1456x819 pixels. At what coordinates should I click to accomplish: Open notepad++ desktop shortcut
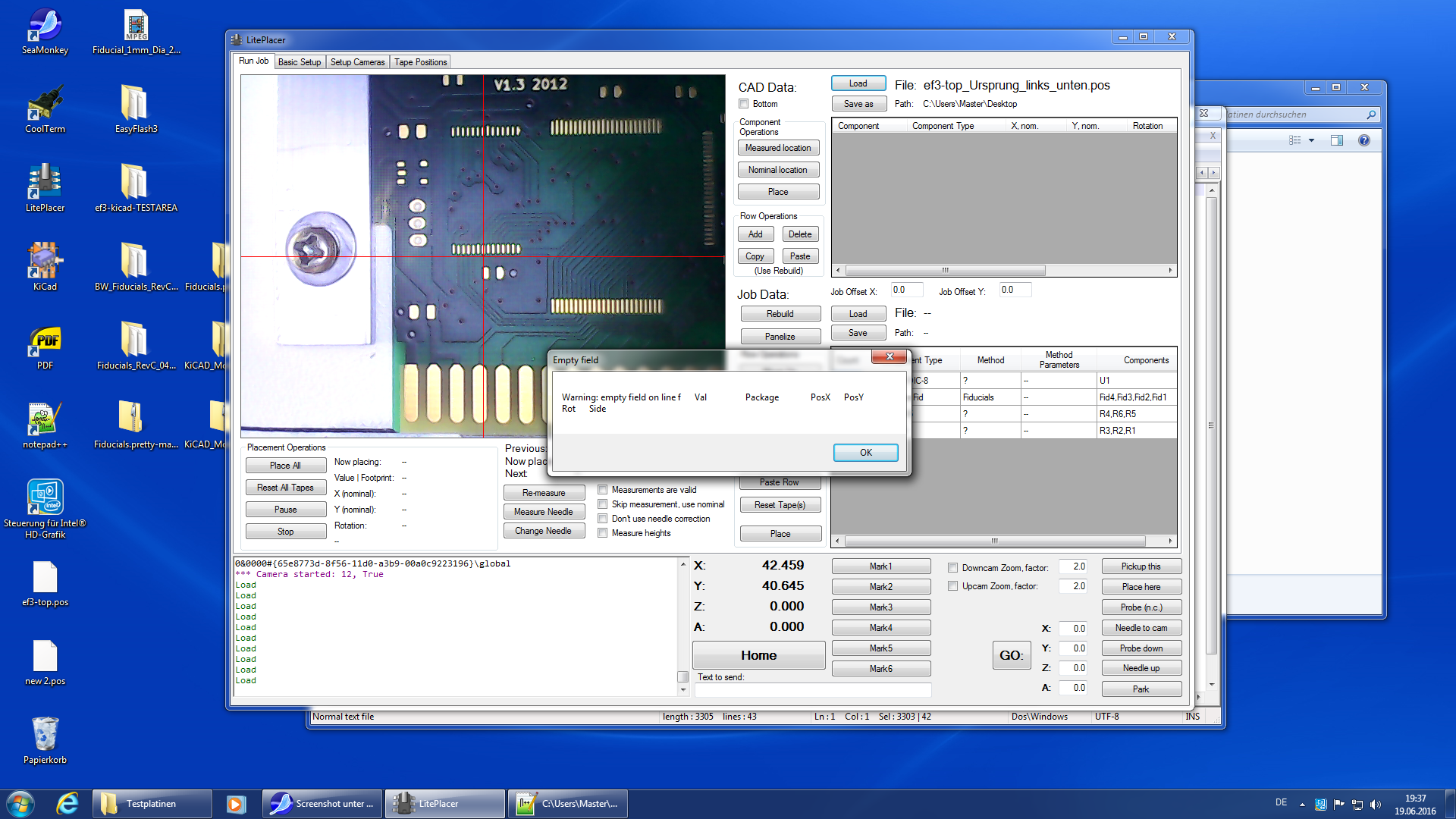(45, 425)
